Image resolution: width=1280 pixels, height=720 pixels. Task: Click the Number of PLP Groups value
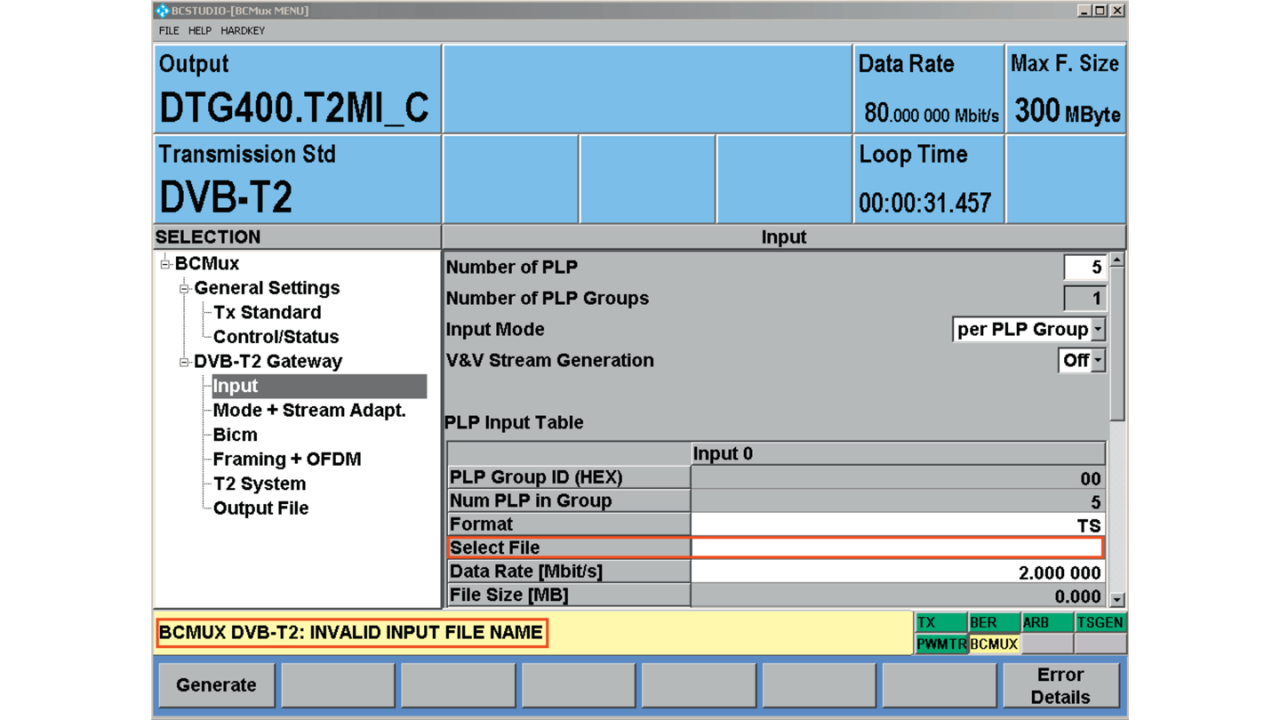coord(1085,299)
